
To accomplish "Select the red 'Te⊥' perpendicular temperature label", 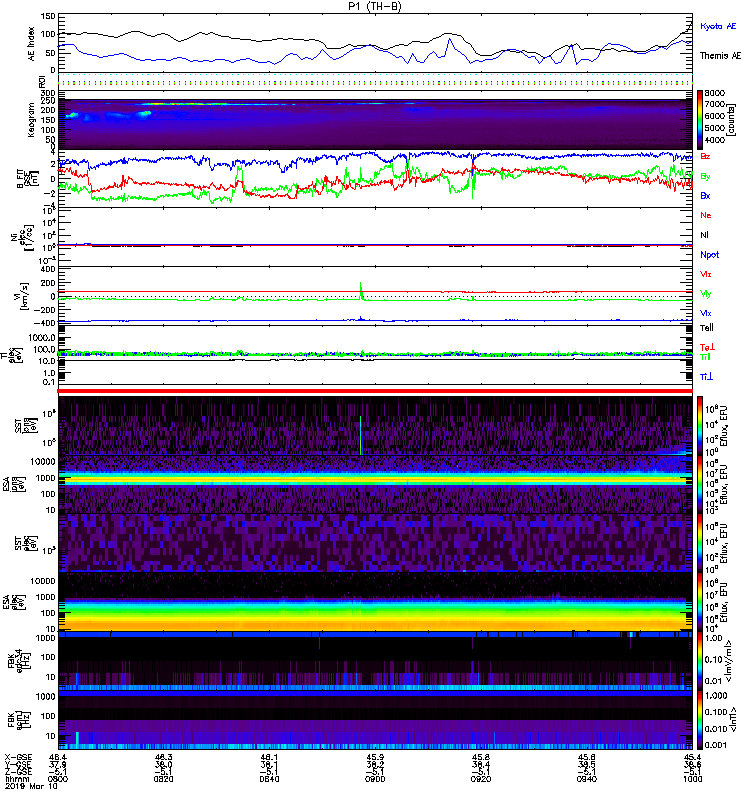I will tap(707, 347).
